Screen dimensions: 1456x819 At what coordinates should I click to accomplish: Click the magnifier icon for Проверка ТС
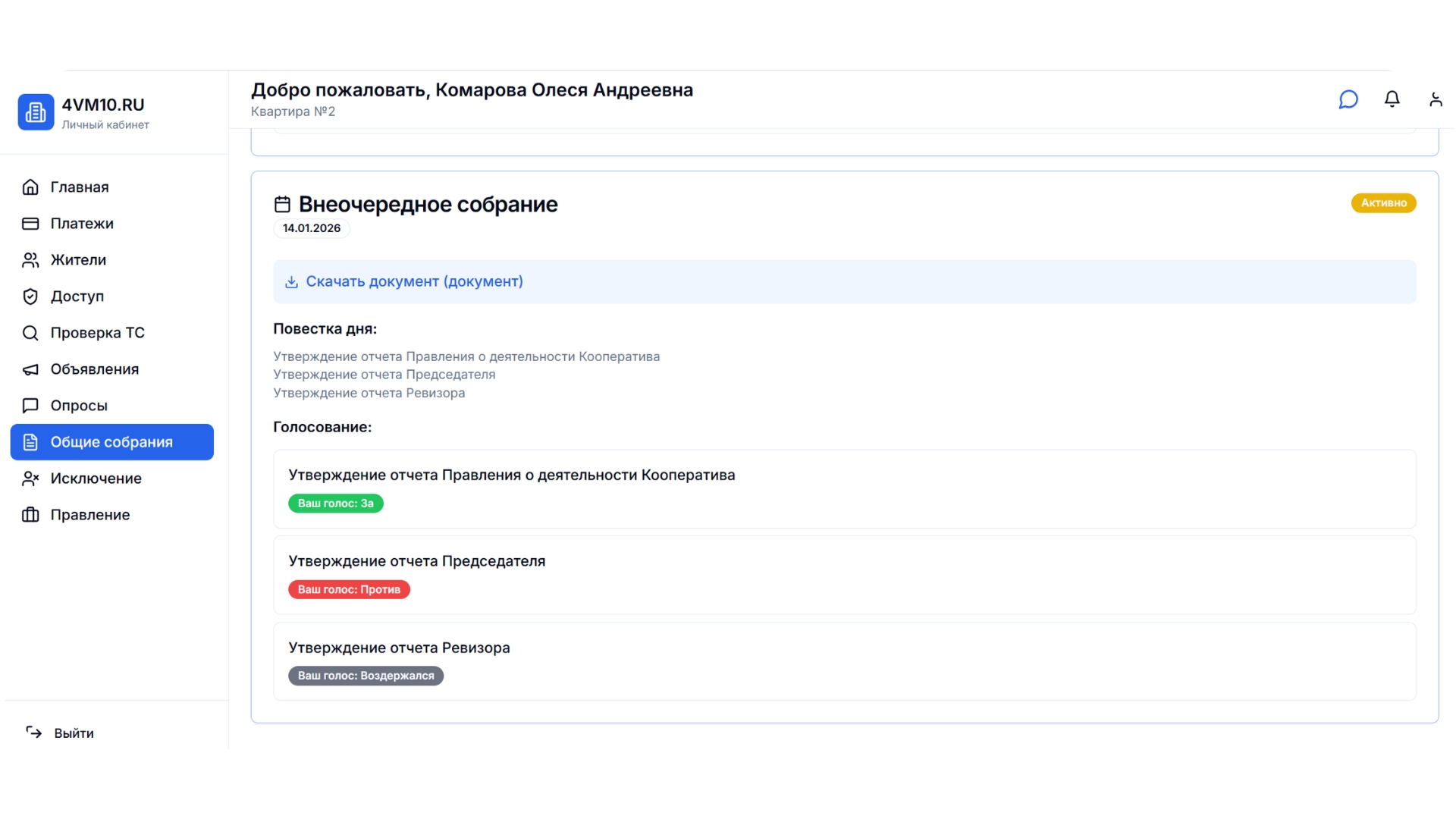(x=30, y=333)
